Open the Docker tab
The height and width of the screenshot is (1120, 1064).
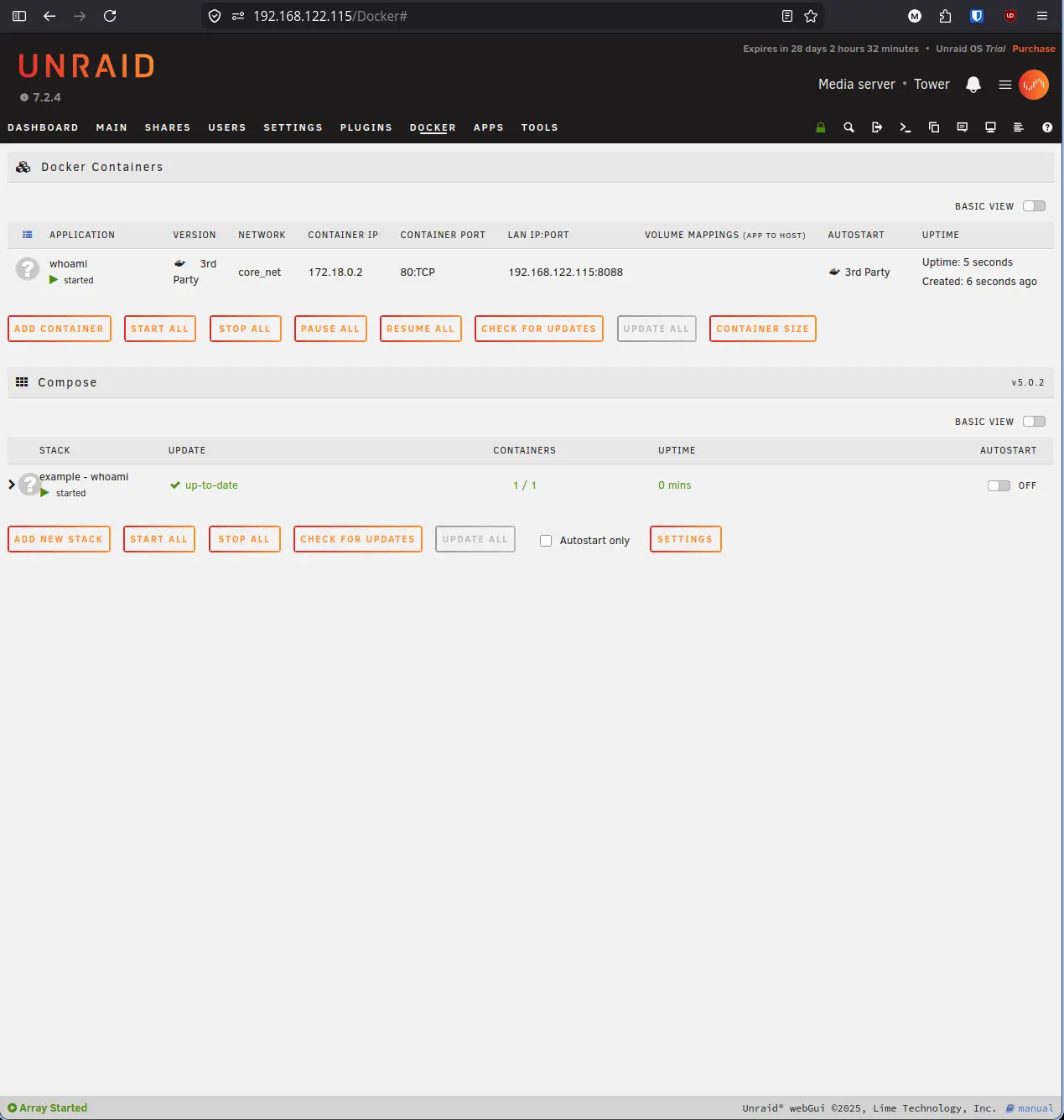click(433, 127)
